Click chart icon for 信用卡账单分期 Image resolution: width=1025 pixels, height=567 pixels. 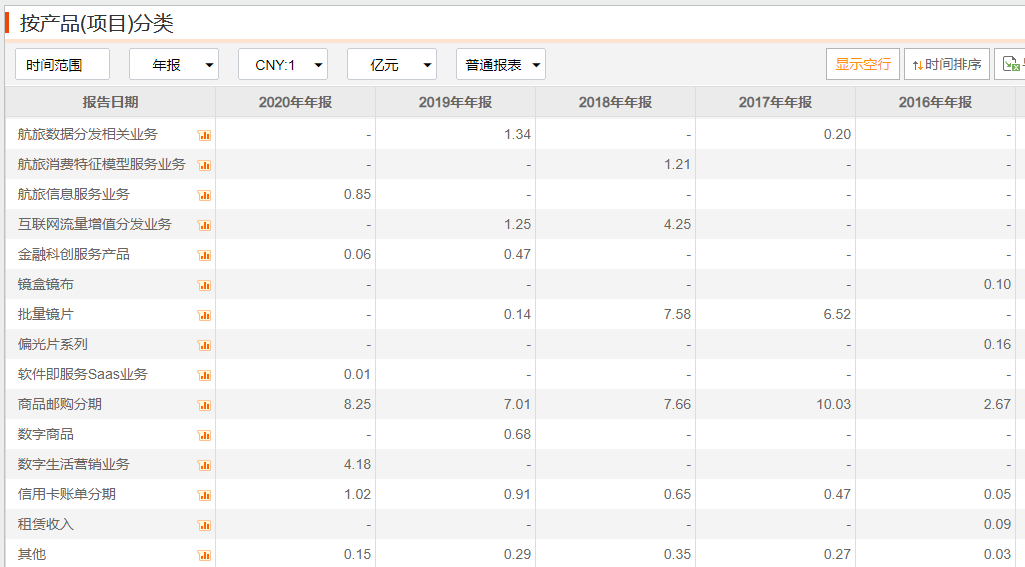pos(204,495)
